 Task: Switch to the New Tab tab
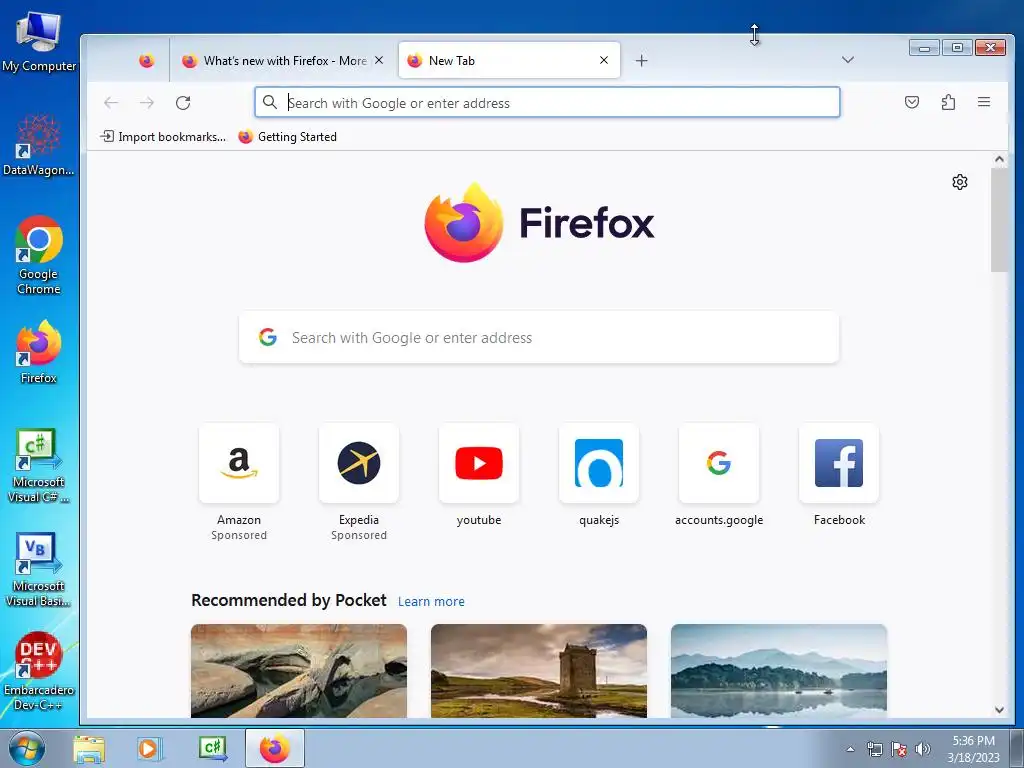tap(509, 61)
